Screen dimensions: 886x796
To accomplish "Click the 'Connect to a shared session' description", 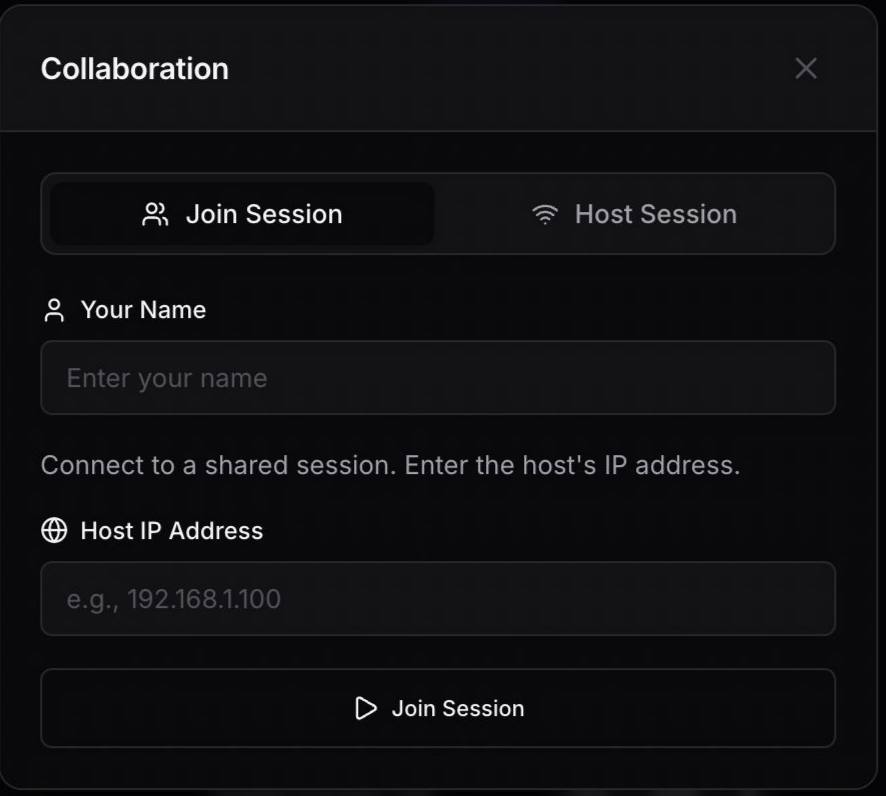I will pyautogui.click(x=390, y=465).
